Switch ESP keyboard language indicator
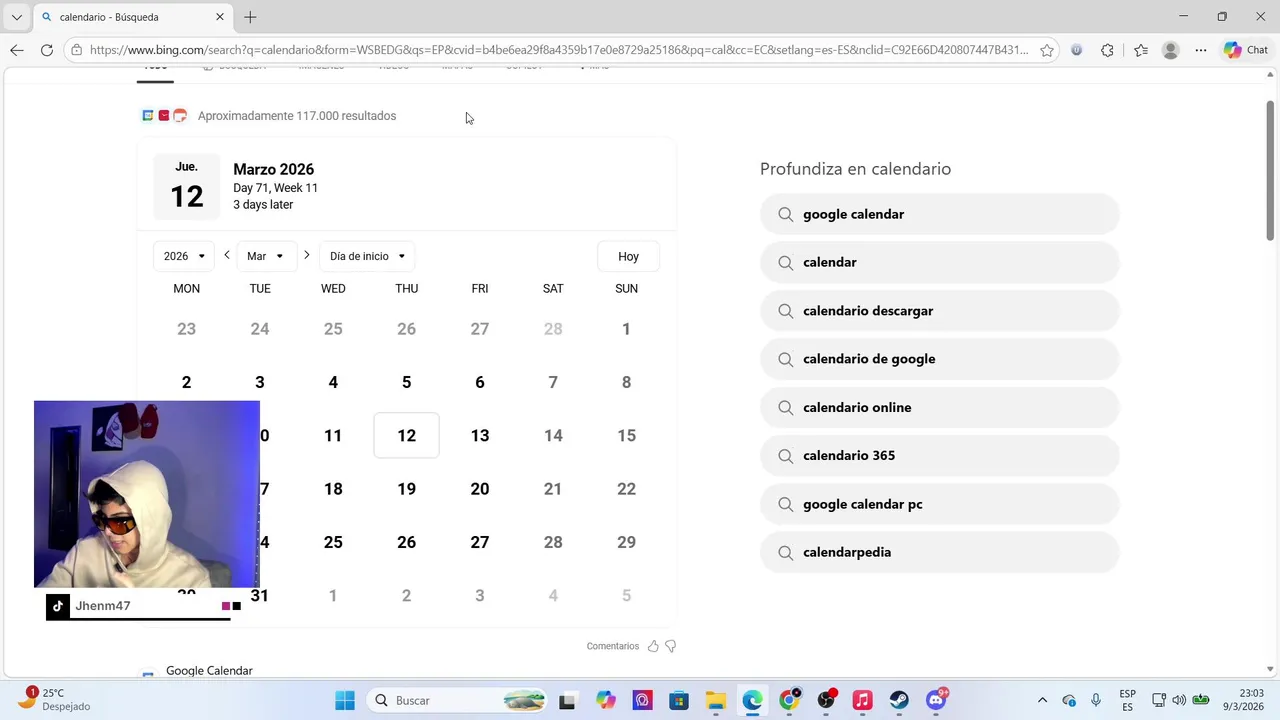This screenshot has height=720, width=1280. (1128, 700)
